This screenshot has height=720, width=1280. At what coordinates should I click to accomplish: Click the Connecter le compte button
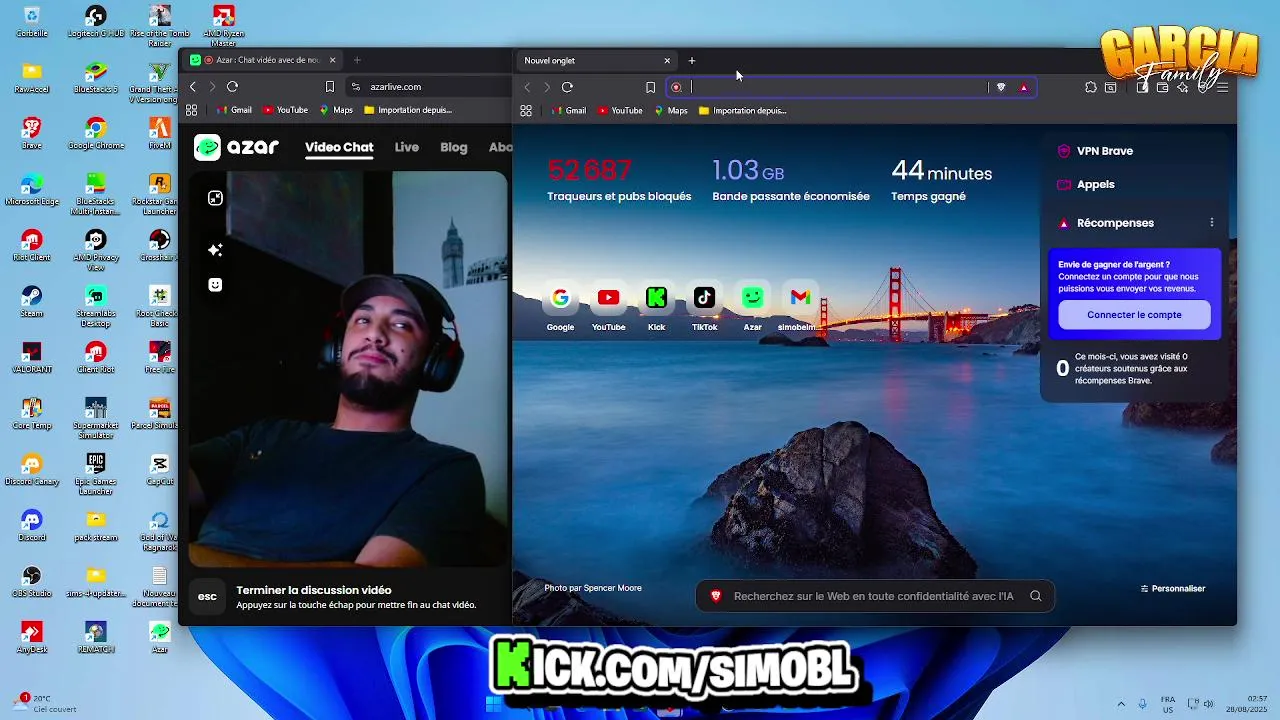[1134, 315]
